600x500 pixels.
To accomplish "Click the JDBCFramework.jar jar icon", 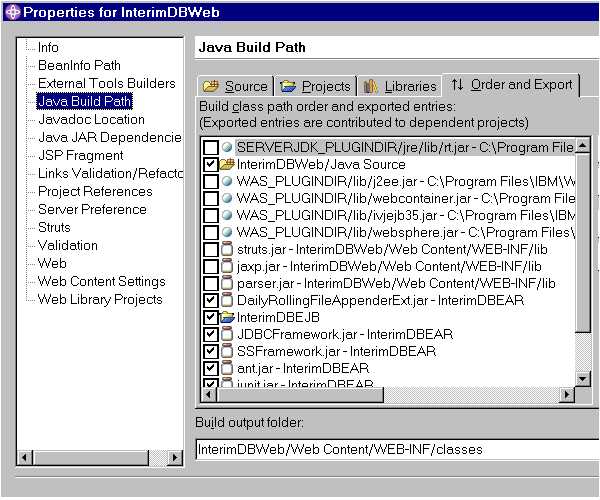I will click(x=227, y=334).
